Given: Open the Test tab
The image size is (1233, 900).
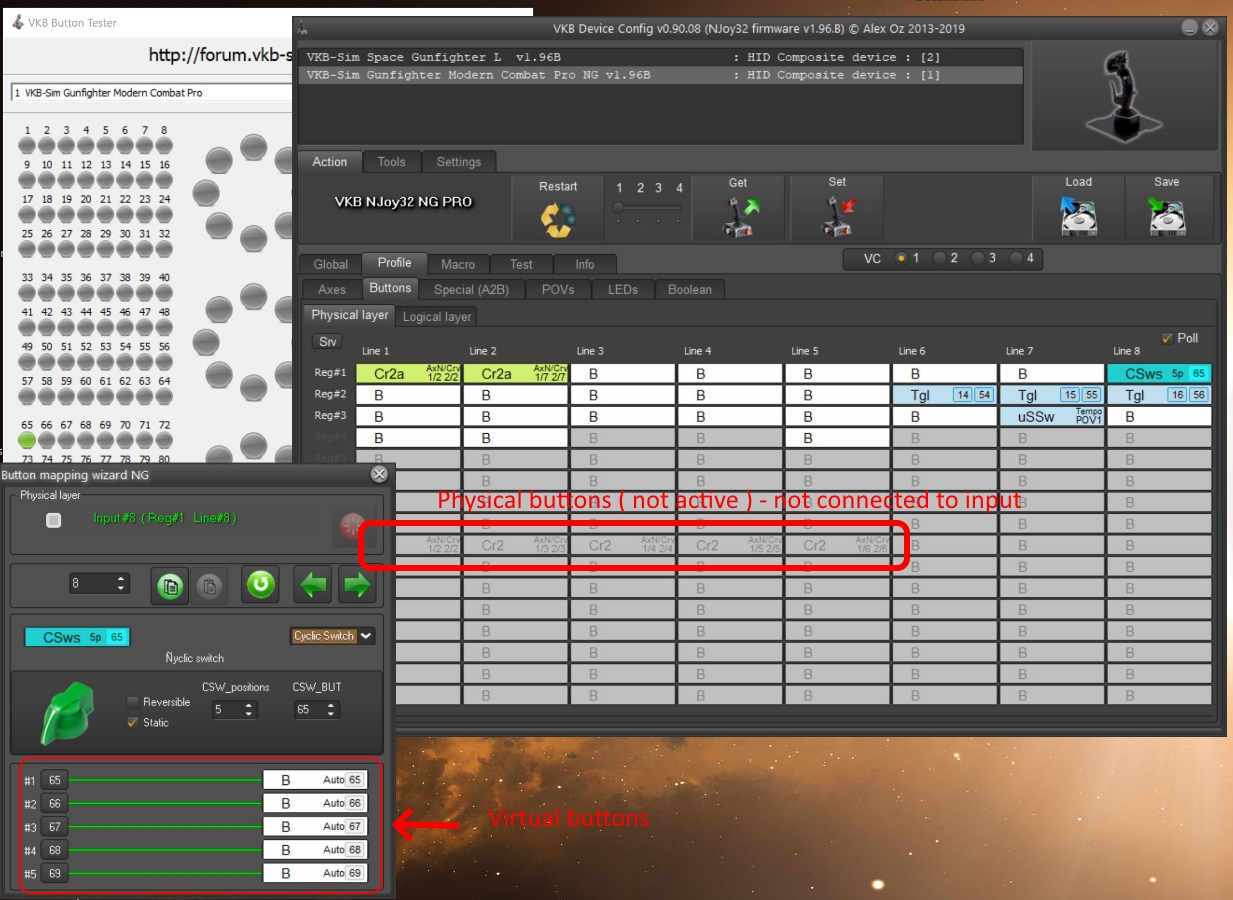Looking at the screenshot, I should click(522, 265).
